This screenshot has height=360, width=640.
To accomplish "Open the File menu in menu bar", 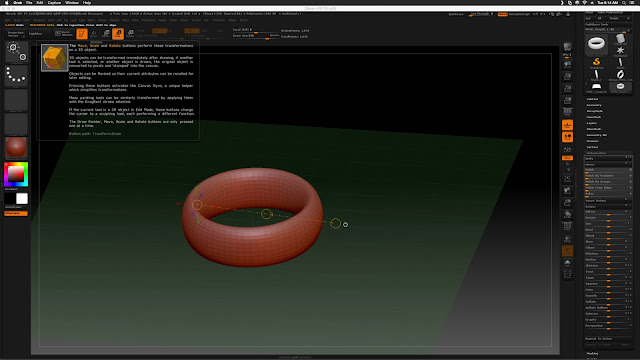I will click(x=29, y=2).
